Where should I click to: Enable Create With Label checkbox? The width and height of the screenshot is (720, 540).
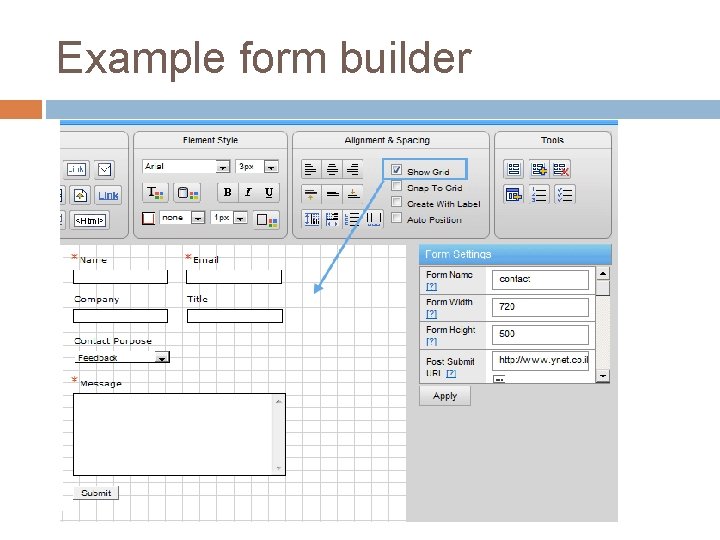[396, 202]
